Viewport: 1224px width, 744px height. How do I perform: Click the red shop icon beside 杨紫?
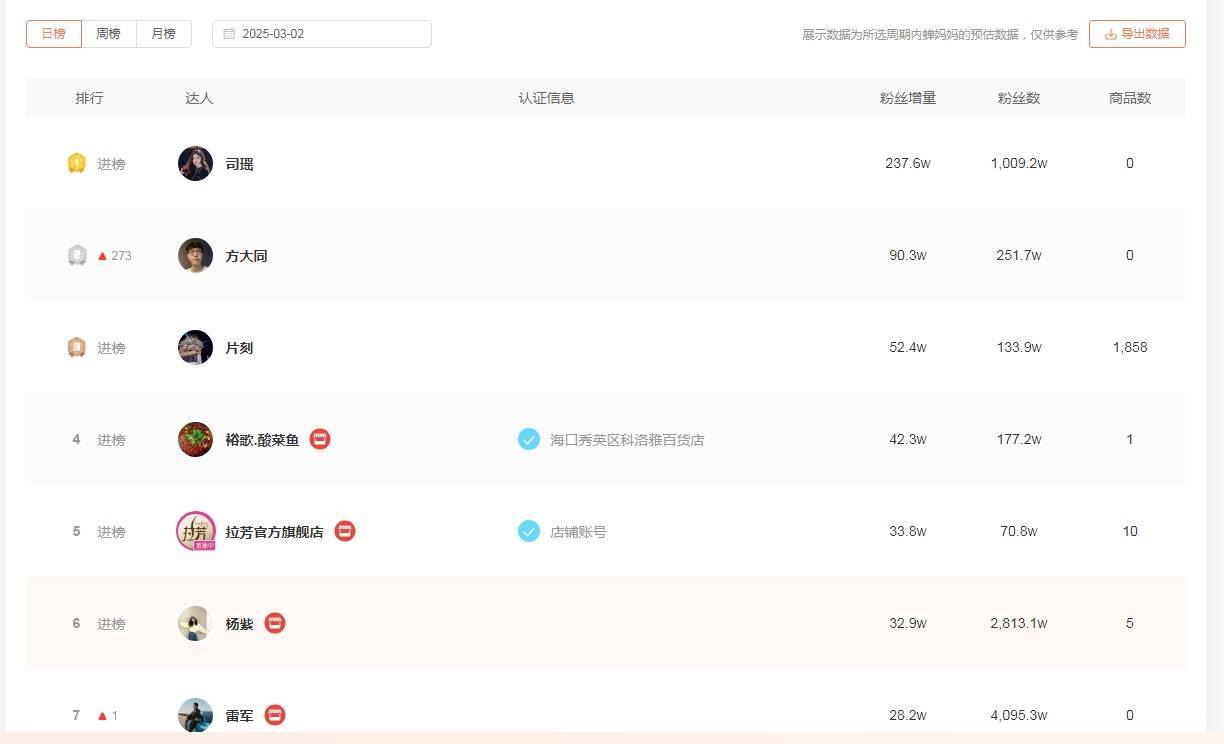pos(274,623)
